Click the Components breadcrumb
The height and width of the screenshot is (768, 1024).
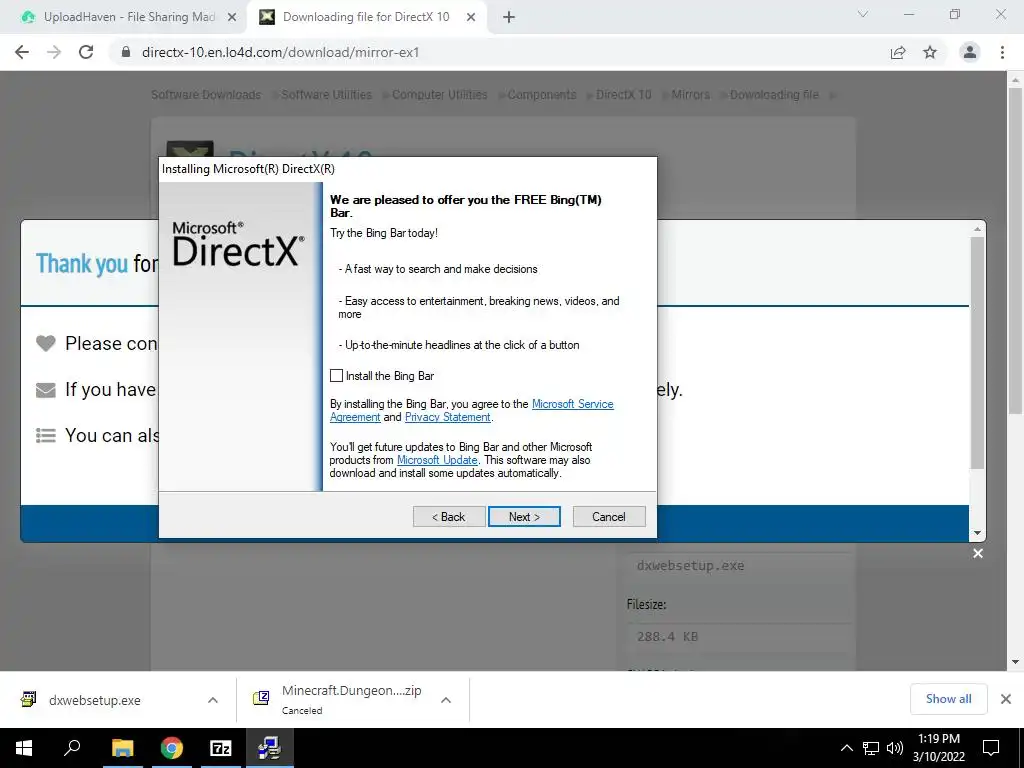click(542, 95)
